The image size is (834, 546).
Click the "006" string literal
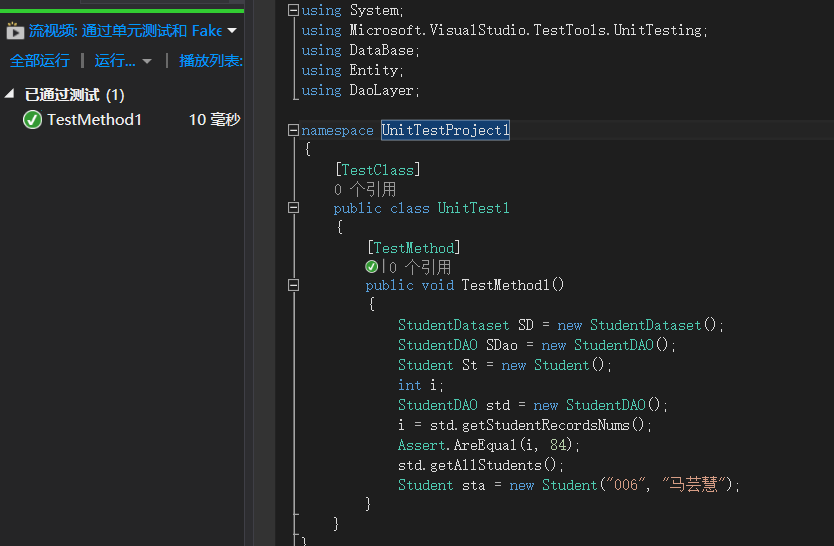(x=626, y=485)
